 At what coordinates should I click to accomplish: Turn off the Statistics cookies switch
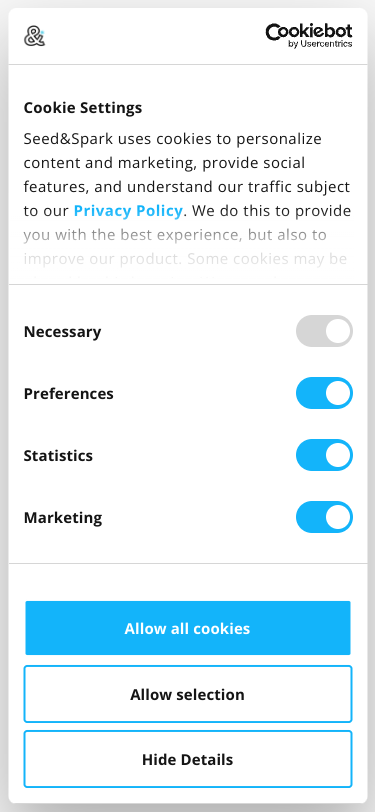tap(324, 455)
